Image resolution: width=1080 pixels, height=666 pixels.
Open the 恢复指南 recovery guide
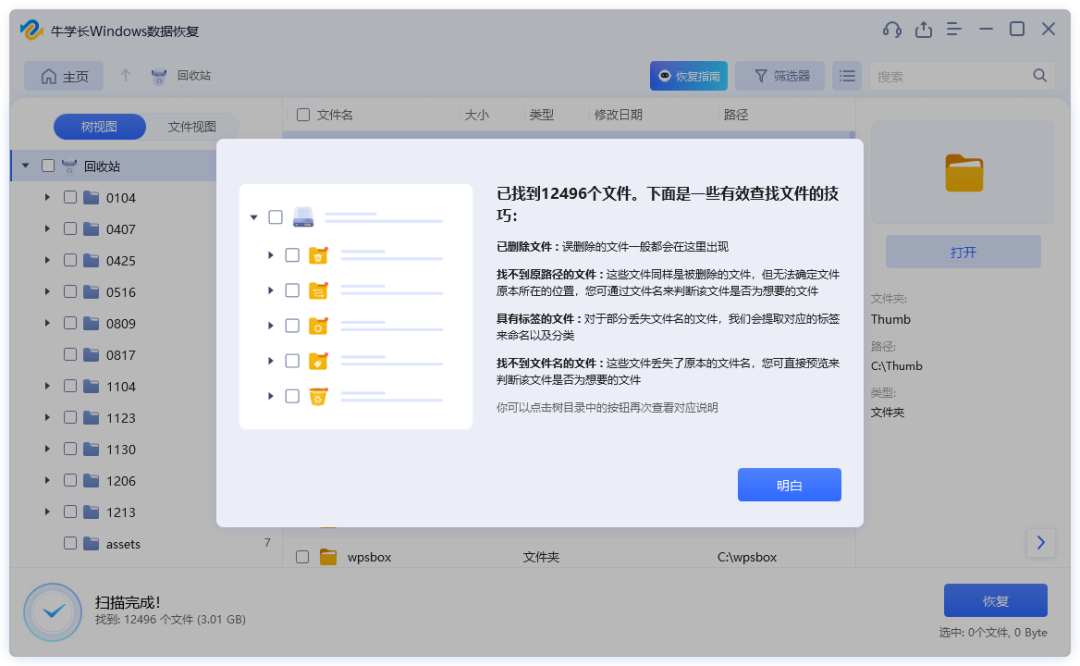pyautogui.click(x=688, y=75)
